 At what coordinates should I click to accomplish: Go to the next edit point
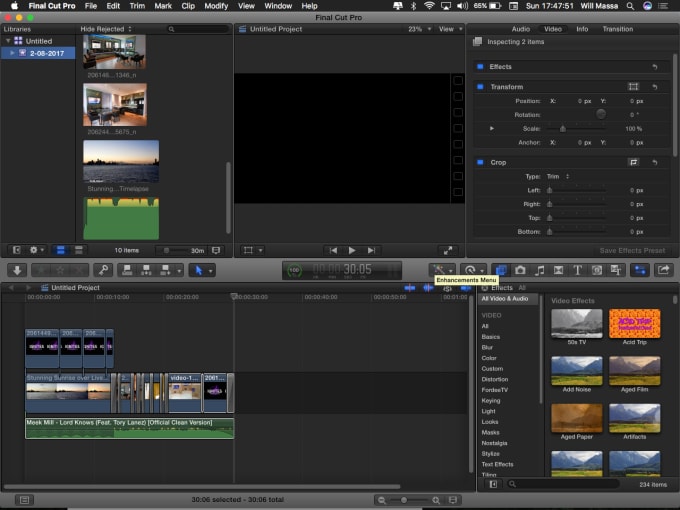coord(371,250)
